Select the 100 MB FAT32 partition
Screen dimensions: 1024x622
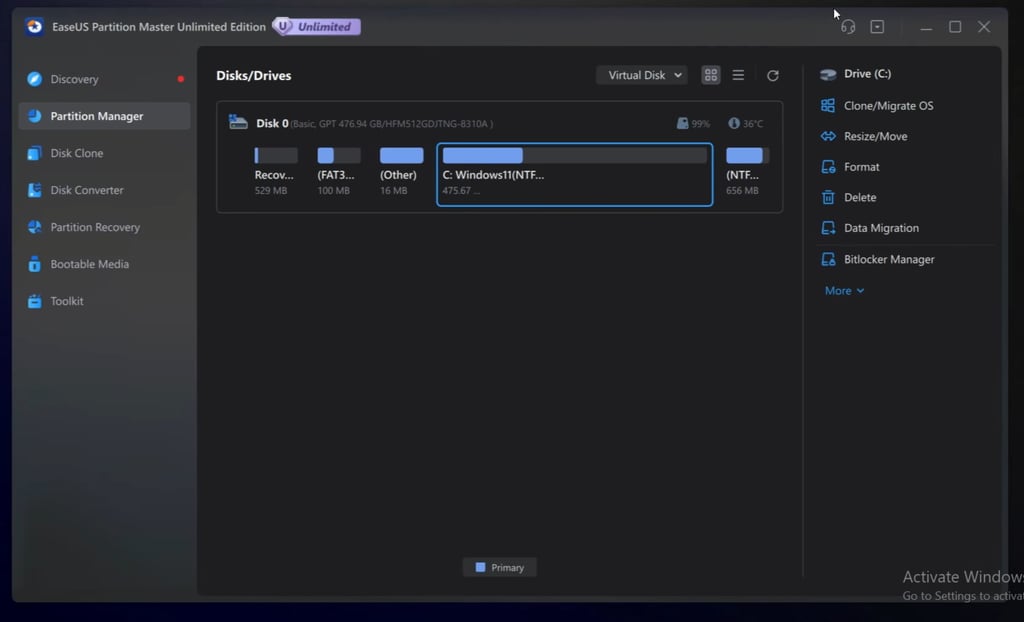point(338,172)
